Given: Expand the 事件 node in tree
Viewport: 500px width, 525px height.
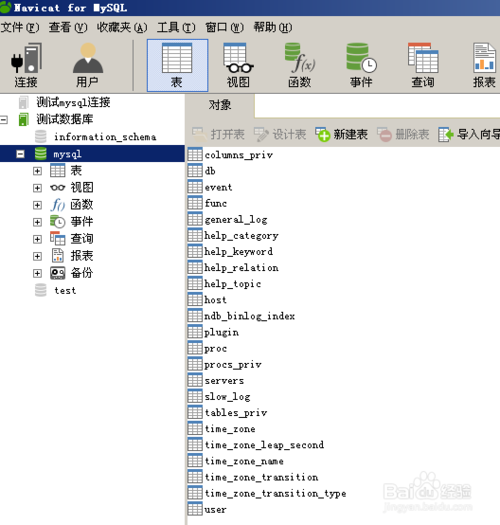Looking at the screenshot, I should (37, 222).
